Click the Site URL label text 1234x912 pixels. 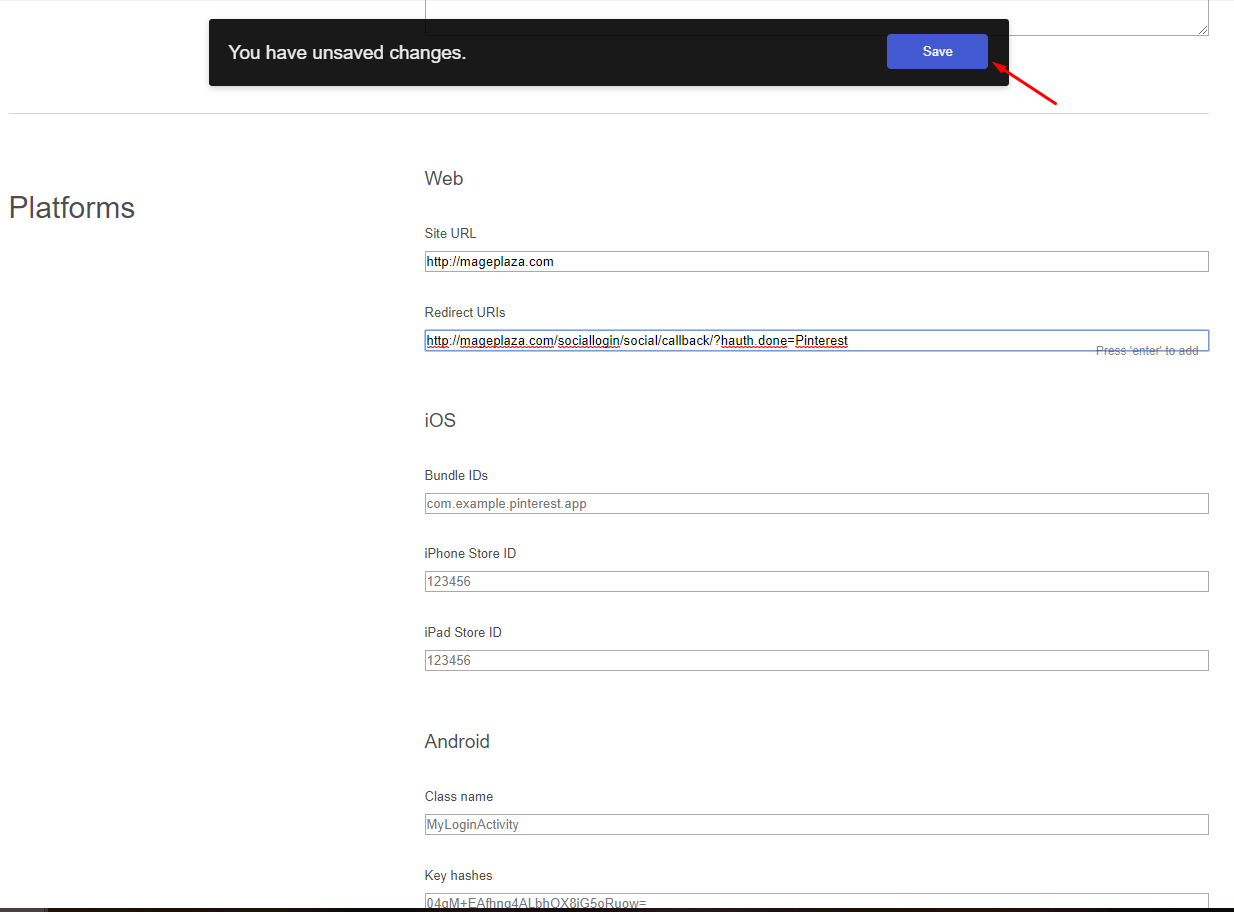(450, 234)
